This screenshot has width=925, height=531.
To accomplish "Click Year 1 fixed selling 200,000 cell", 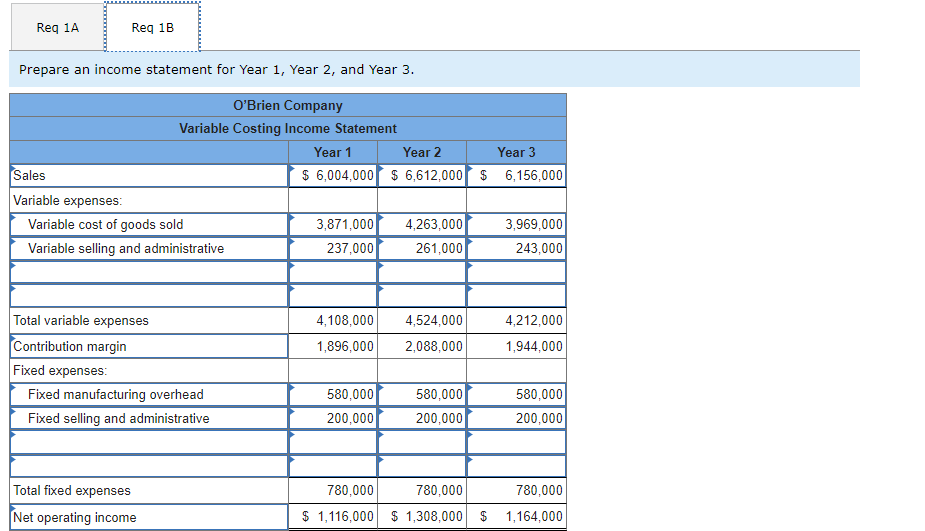I will (x=333, y=418).
